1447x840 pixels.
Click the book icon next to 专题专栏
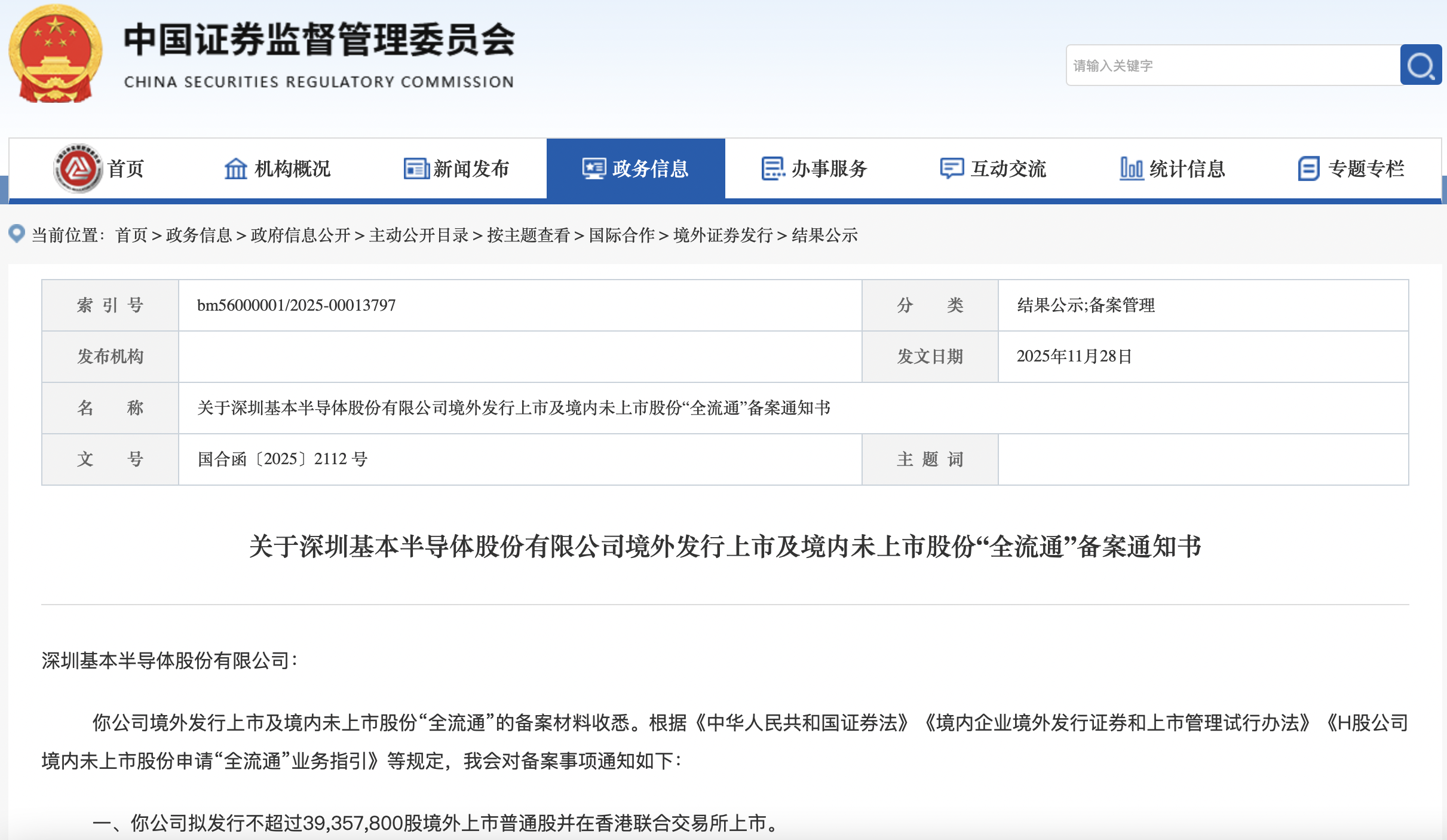click(1308, 169)
